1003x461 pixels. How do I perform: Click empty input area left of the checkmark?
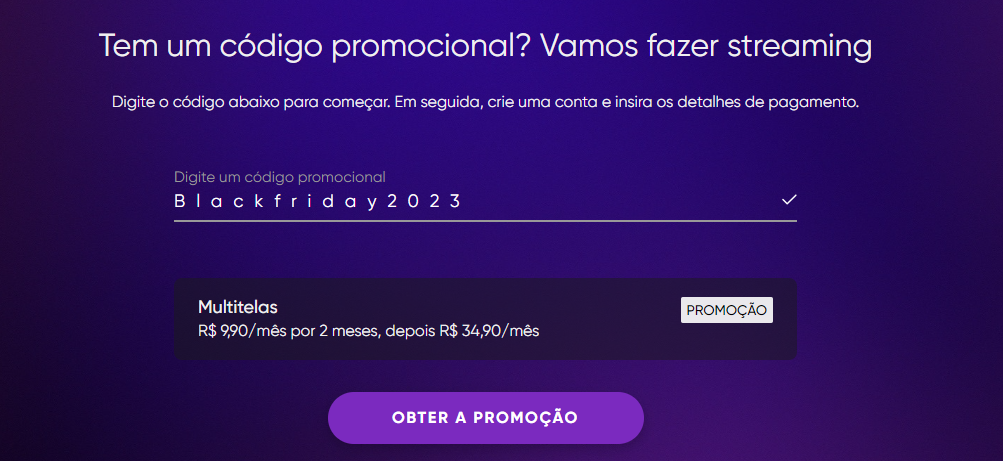[x=620, y=201]
